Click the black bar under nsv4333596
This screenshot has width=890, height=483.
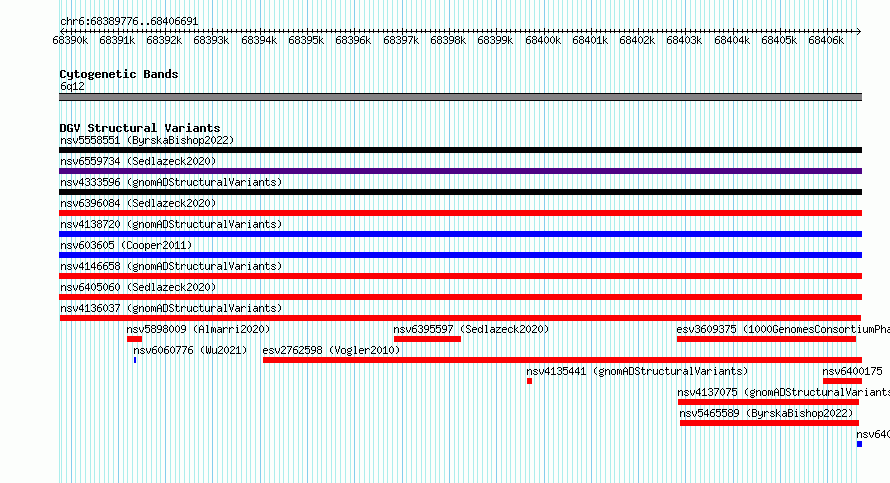460,192
